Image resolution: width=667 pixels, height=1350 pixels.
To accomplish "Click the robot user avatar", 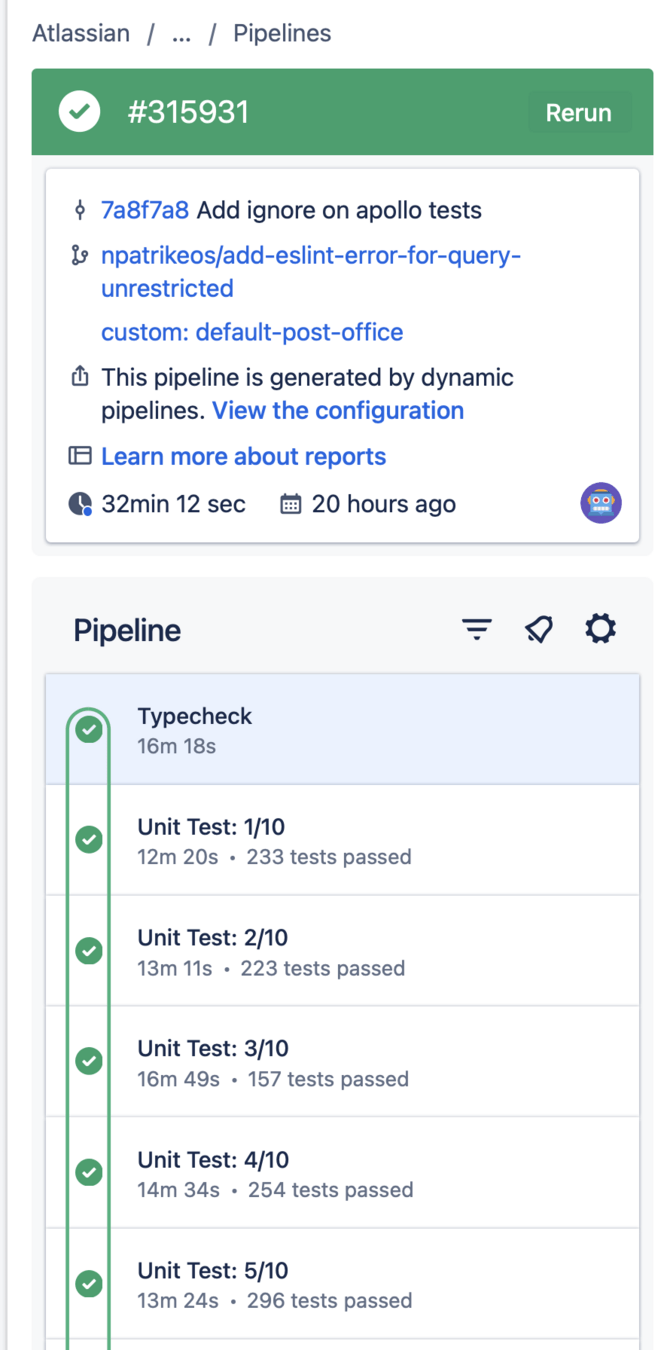I will pos(601,503).
